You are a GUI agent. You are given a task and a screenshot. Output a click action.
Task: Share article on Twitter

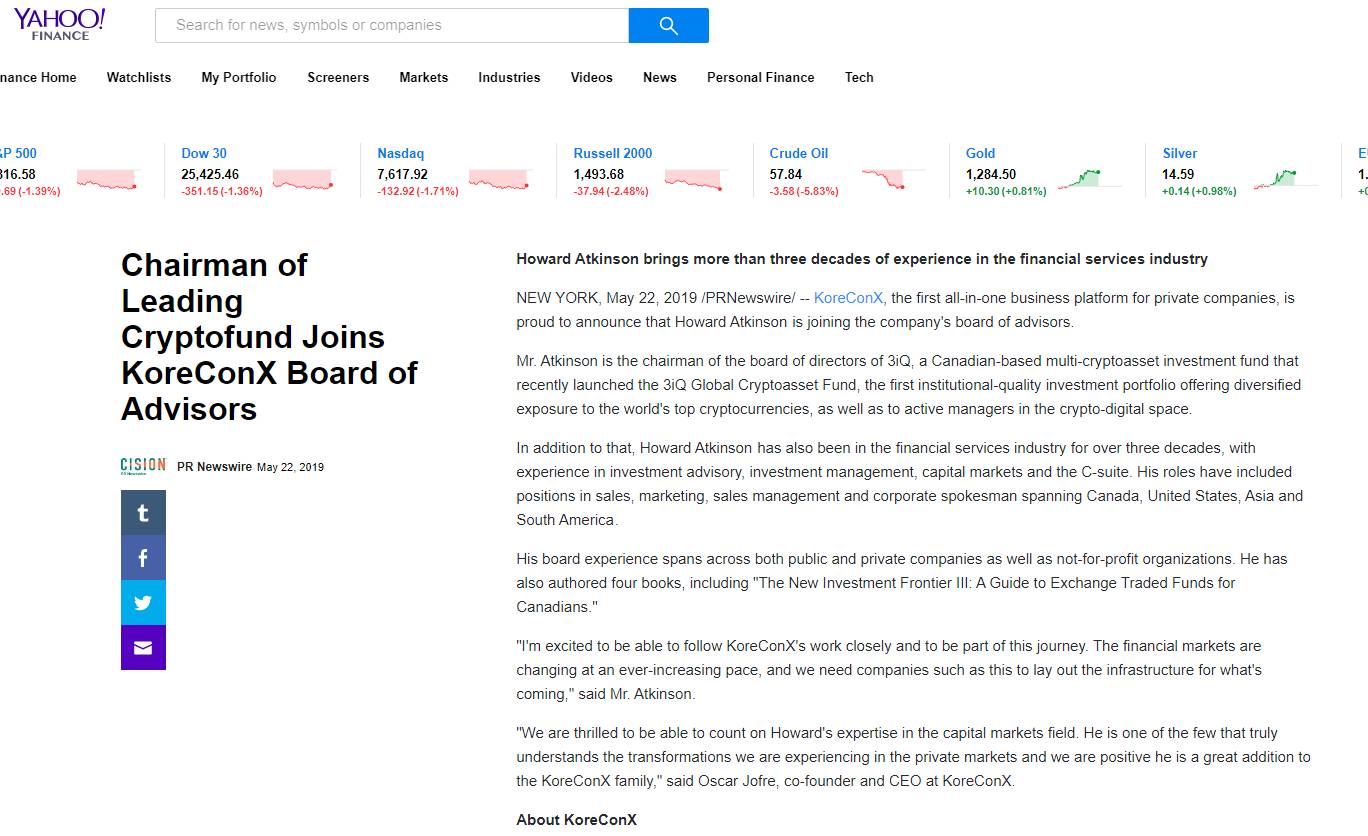[x=143, y=603]
